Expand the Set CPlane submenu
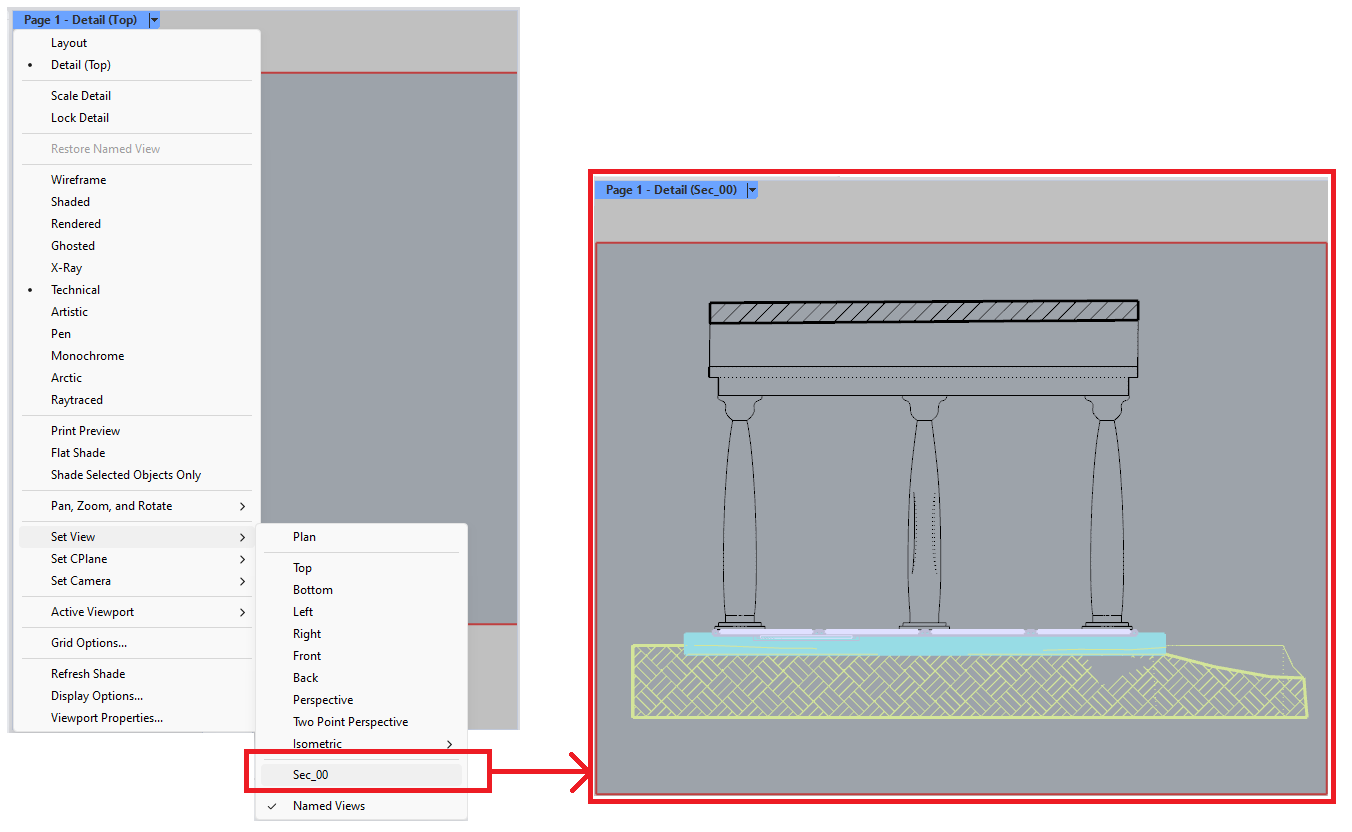This screenshot has height=832, width=1352. (78, 558)
